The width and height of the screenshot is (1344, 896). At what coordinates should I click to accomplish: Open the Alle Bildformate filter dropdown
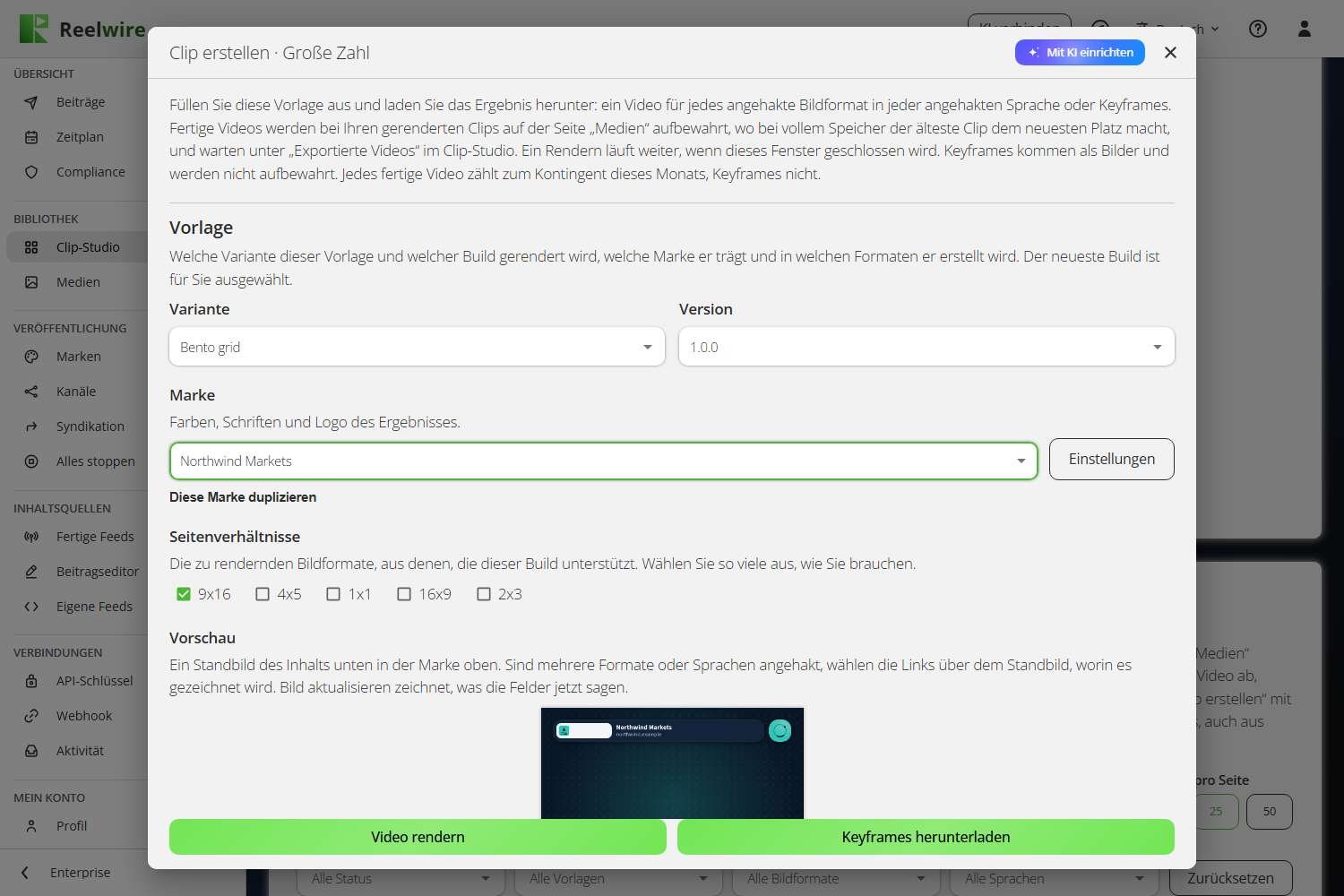tap(836, 879)
